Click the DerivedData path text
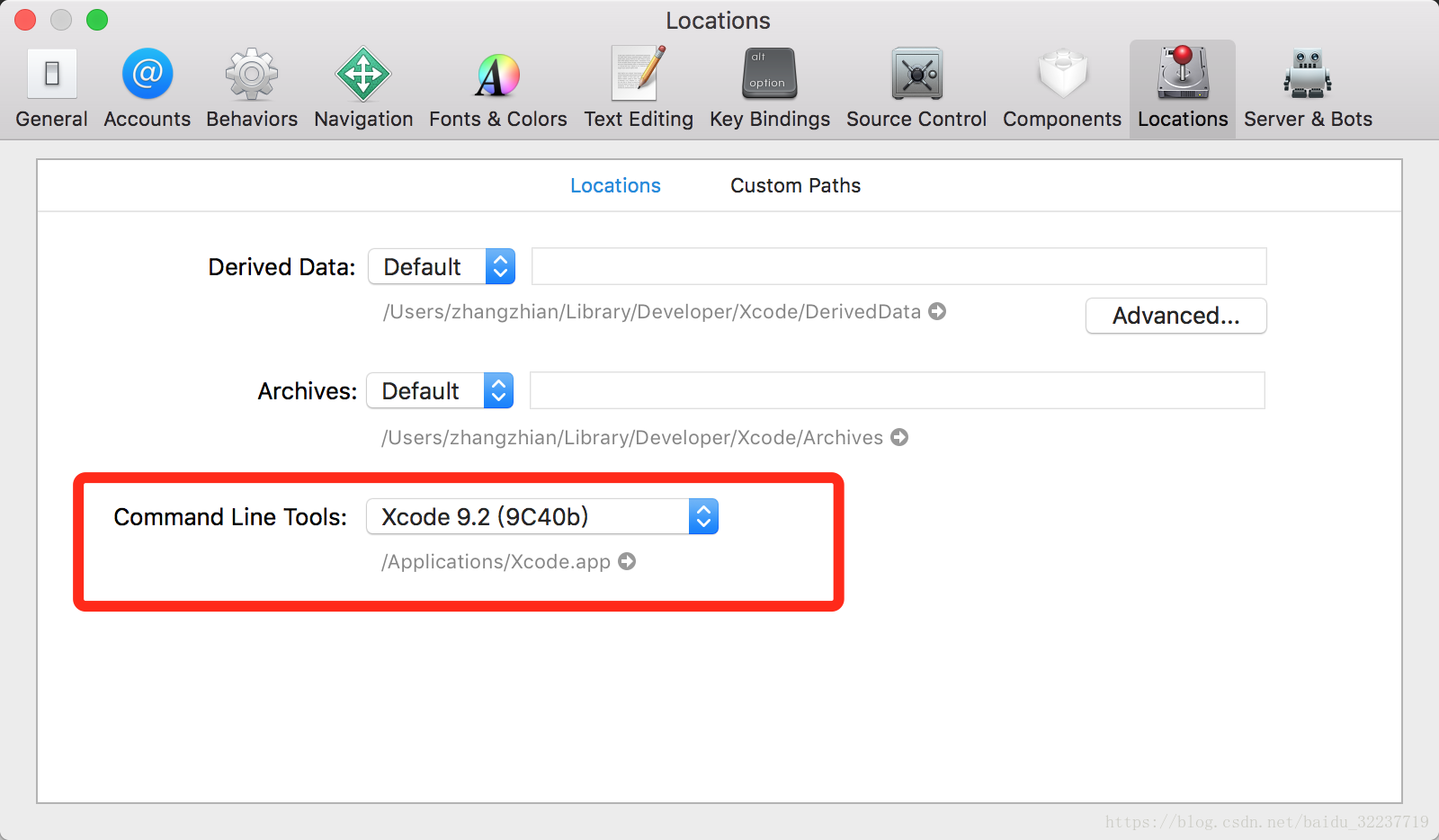Image resolution: width=1439 pixels, height=840 pixels. [652, 311]
